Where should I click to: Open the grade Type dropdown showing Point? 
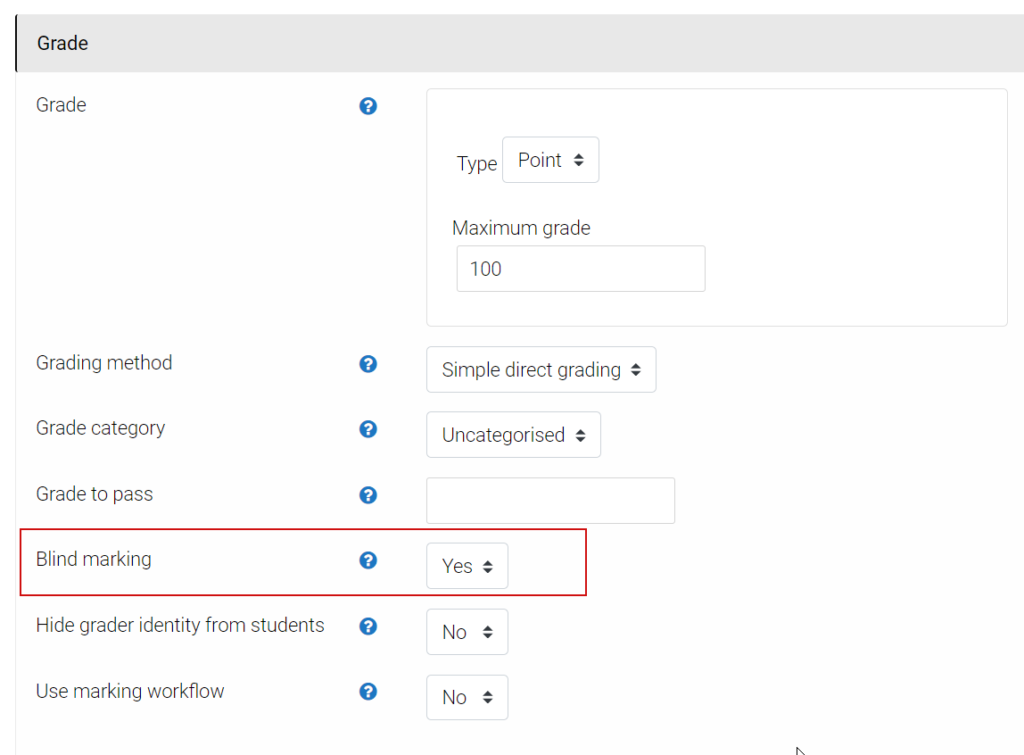550,159
